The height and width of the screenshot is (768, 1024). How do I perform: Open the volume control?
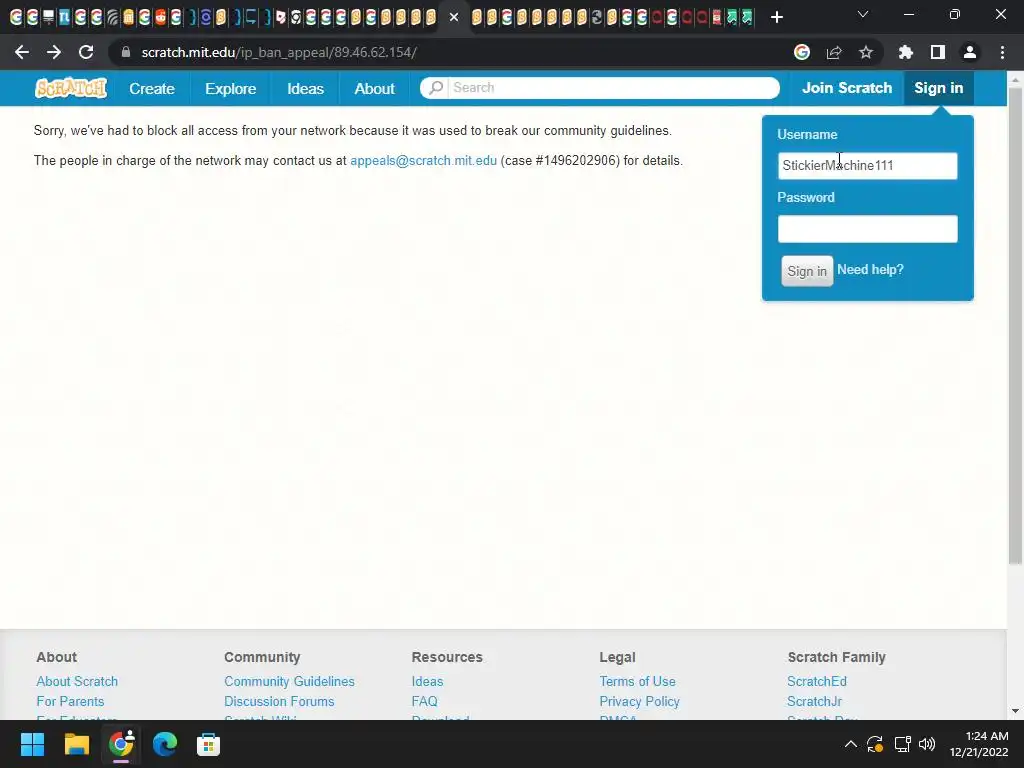pos(927,744)
